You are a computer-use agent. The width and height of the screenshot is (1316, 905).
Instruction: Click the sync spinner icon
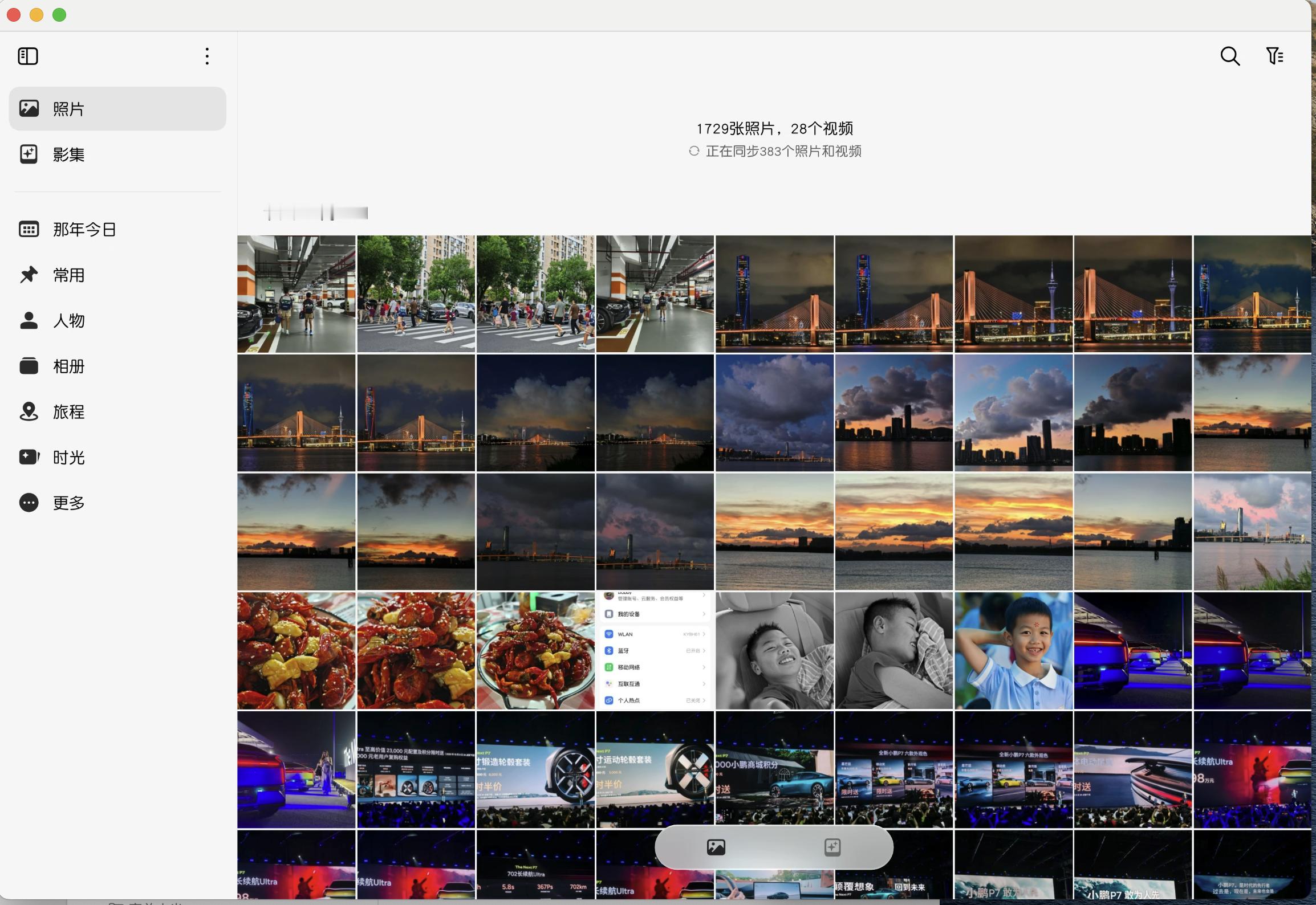[694, 151]
